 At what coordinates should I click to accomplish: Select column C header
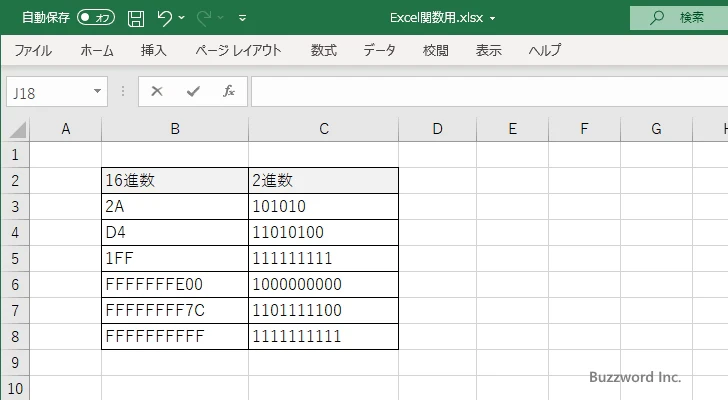(323, 129)
